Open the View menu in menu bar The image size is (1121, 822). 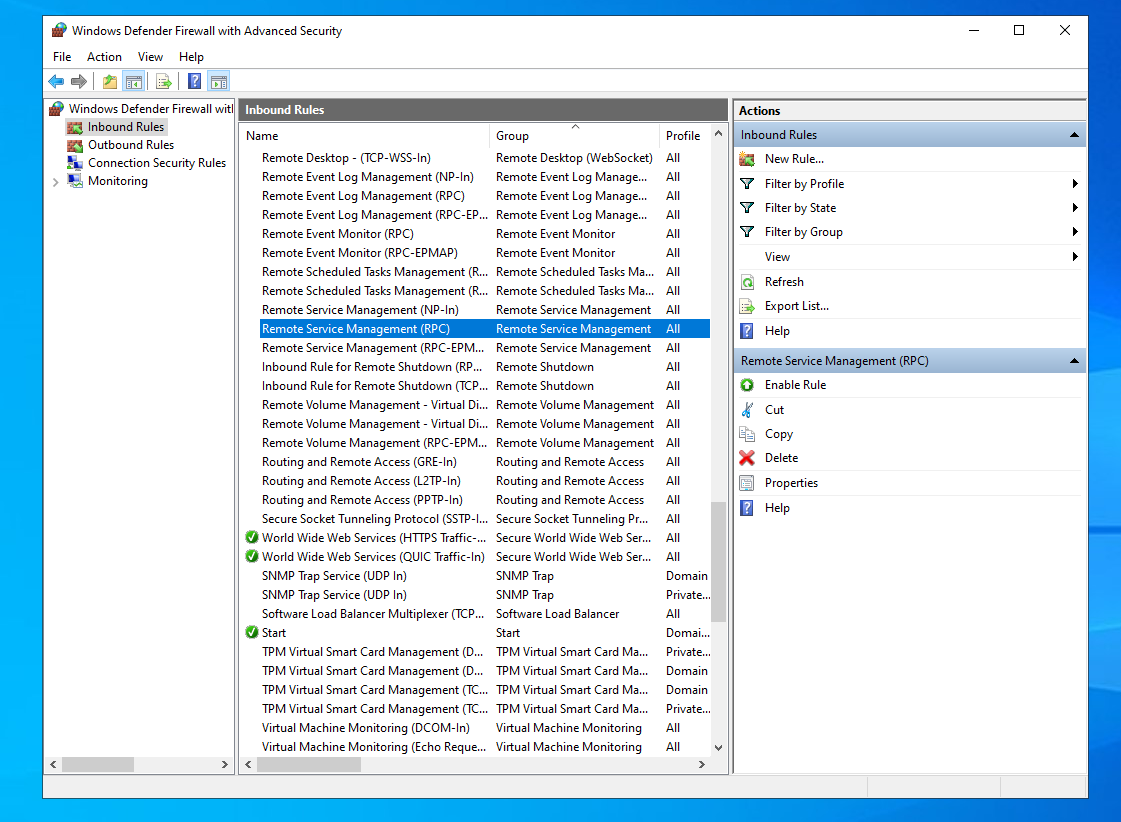(x=150, y=56)
